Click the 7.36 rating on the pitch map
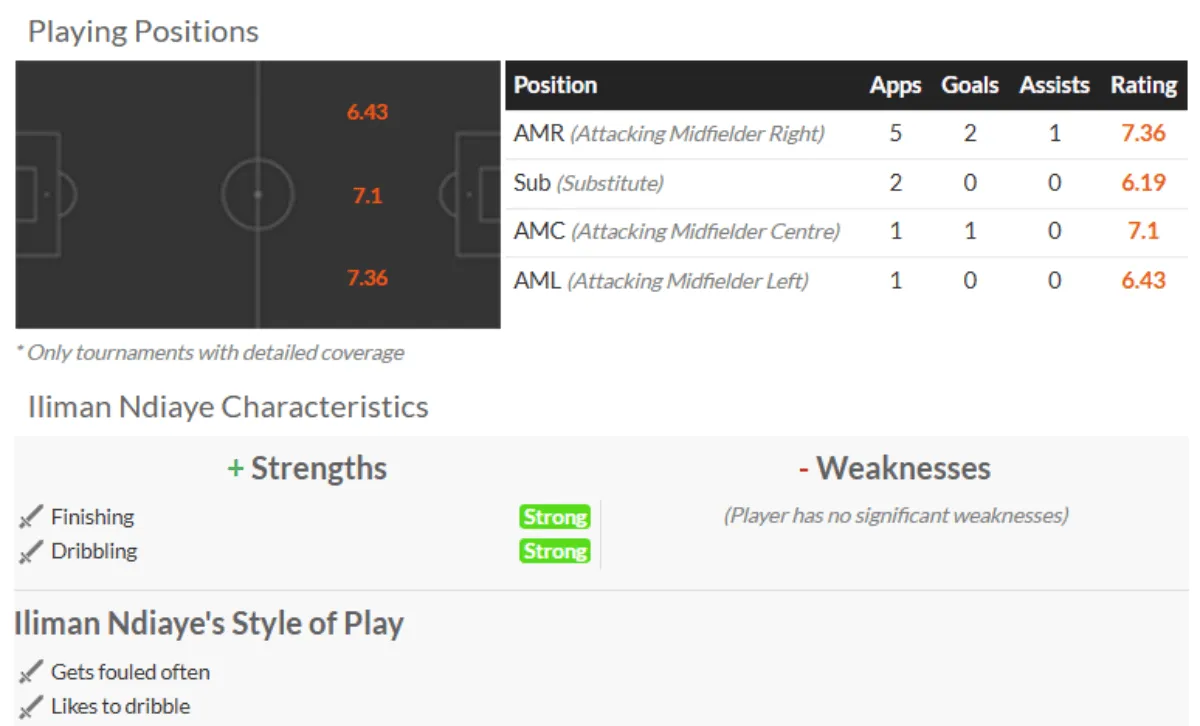This screenshot has width=1200, height=726. [x=367, y=278]
